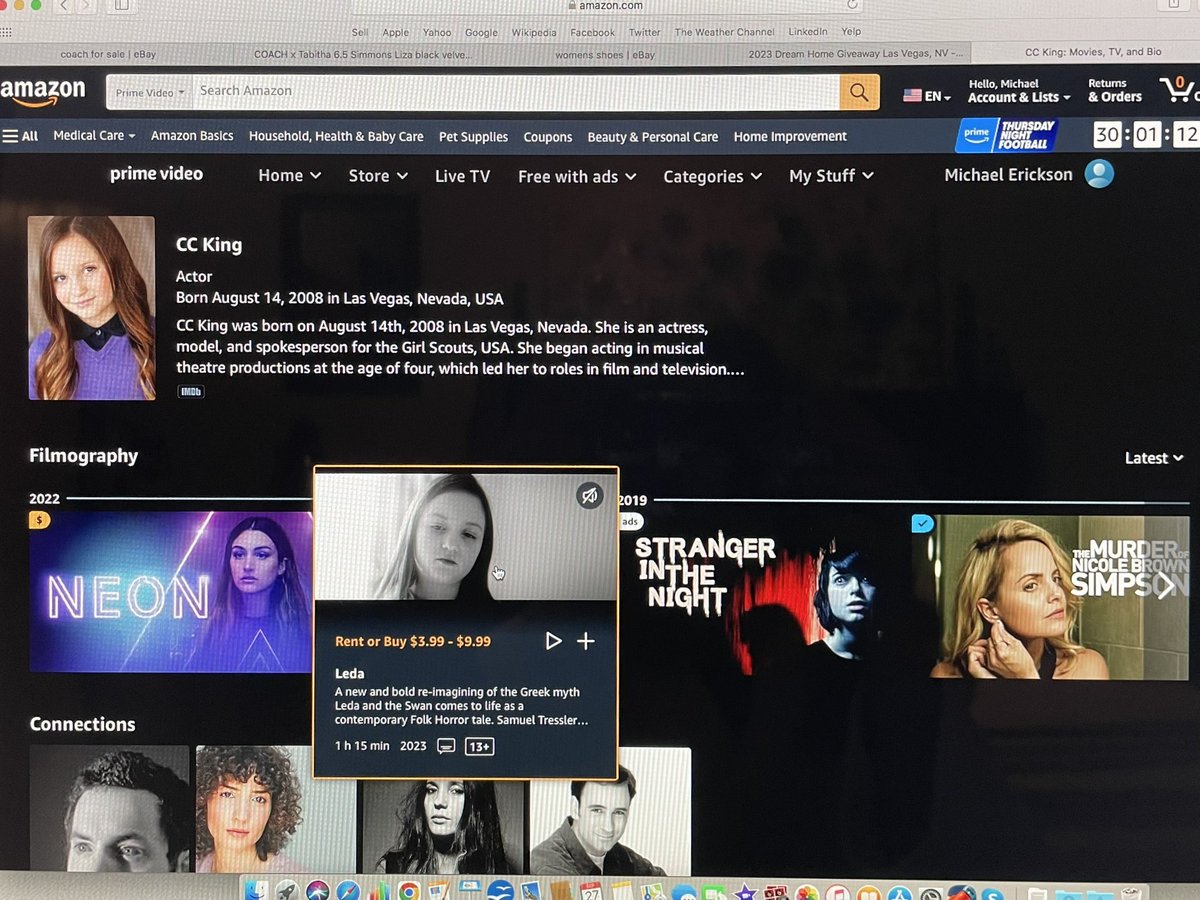Click in the Search Amazon field
Screen dimensions: 1200x900
click(515, 92)
